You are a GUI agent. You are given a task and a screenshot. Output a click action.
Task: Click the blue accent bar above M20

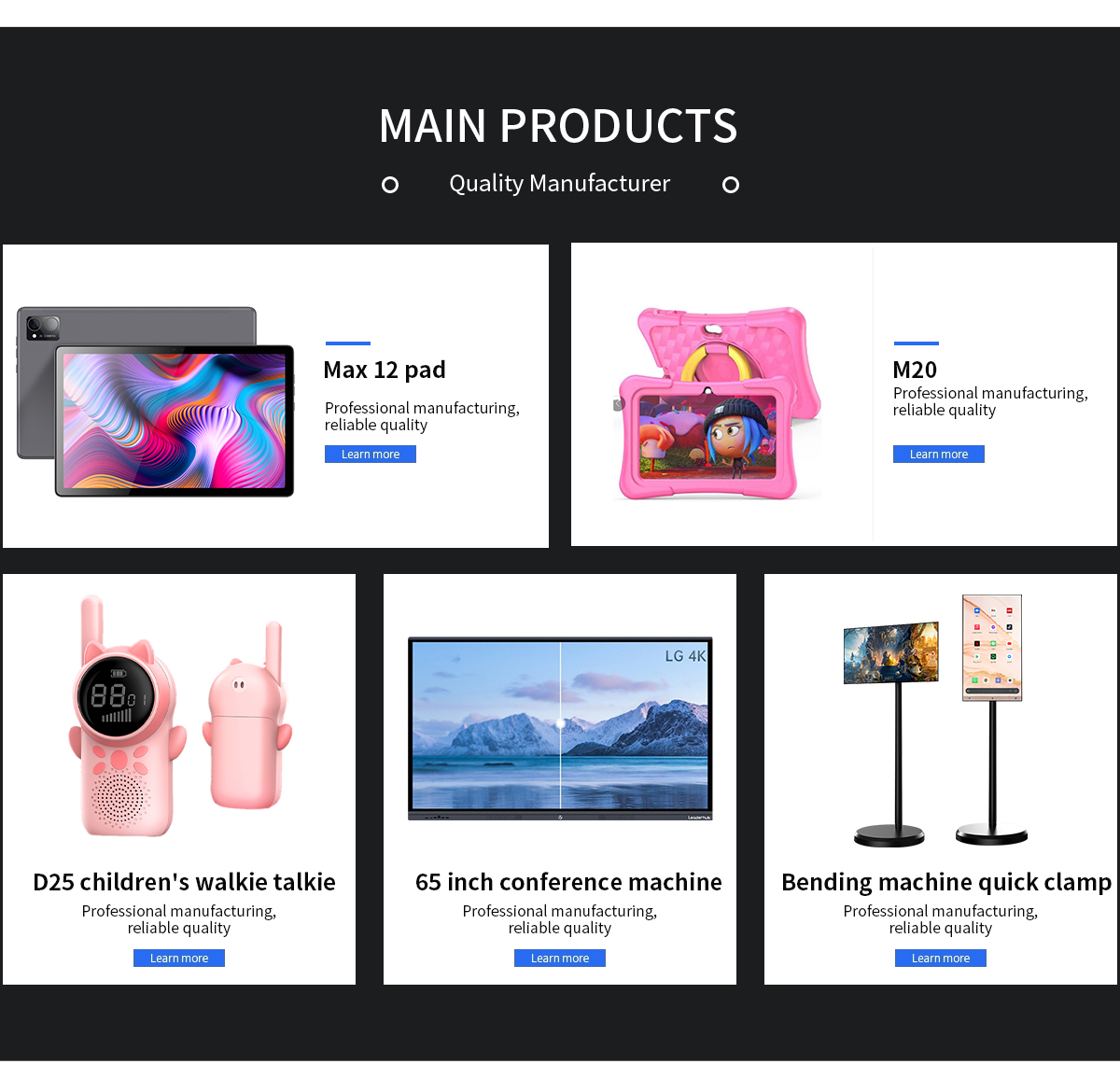(917, 343)
